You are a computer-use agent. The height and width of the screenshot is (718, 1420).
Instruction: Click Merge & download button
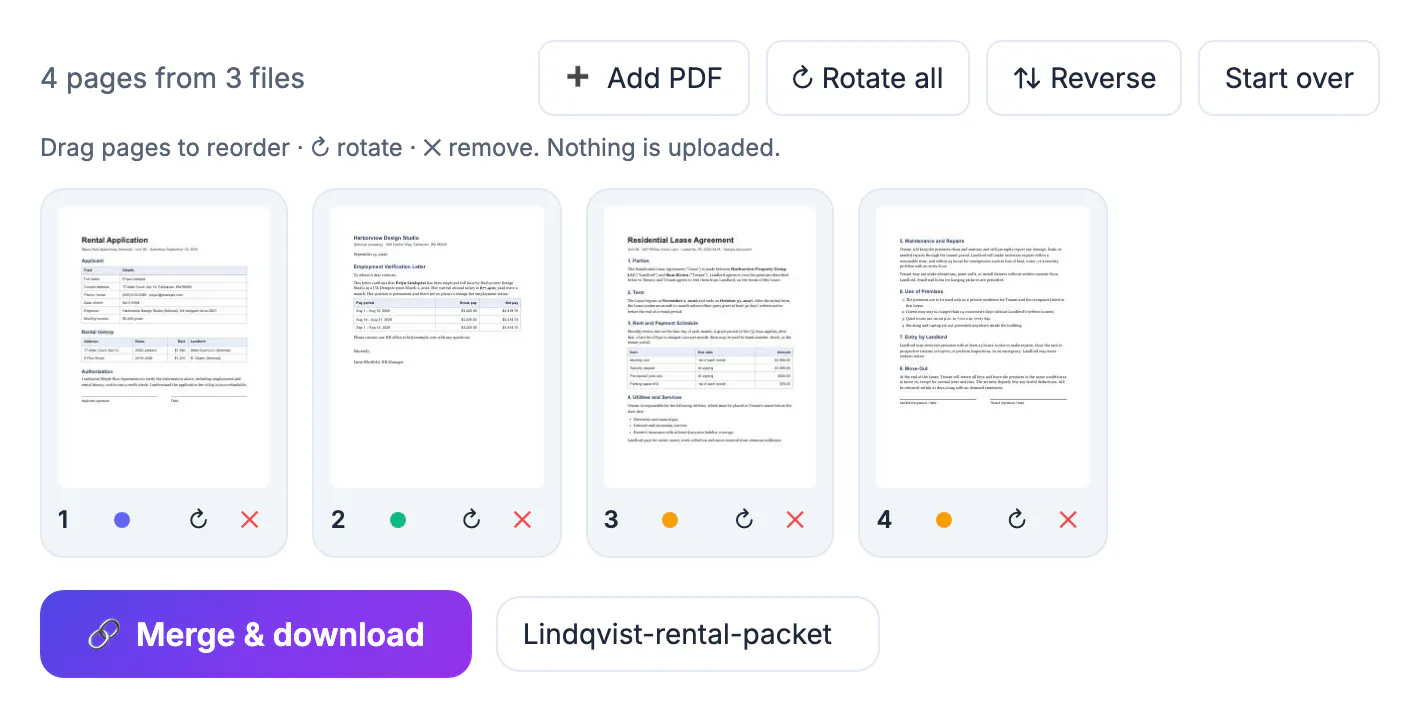point(256,634)
